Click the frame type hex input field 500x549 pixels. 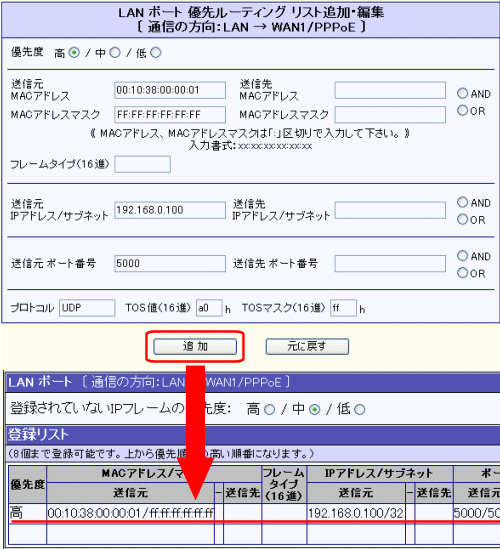[143, 164]
